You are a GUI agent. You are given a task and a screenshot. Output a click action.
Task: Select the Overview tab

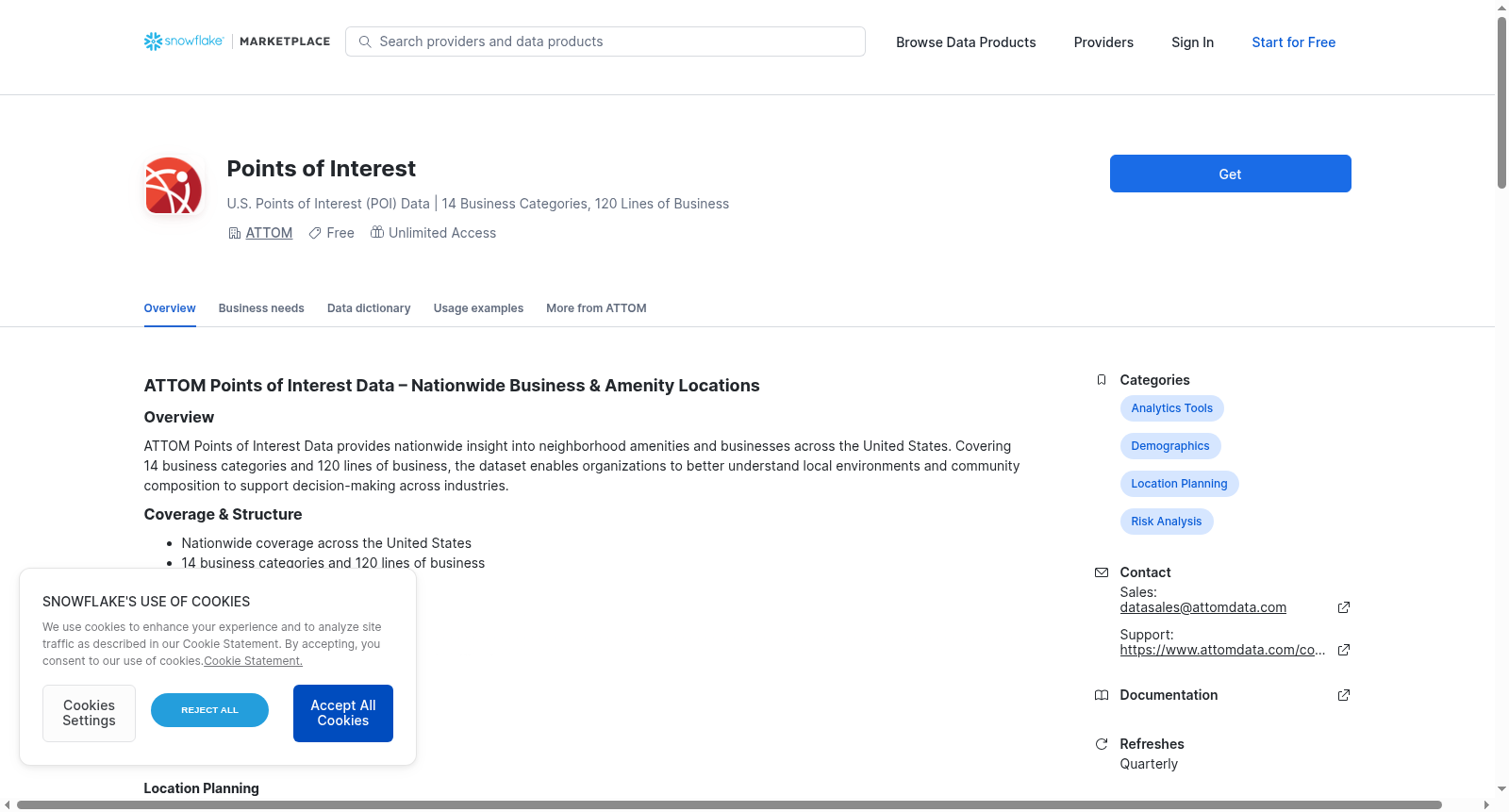[170, 308]
